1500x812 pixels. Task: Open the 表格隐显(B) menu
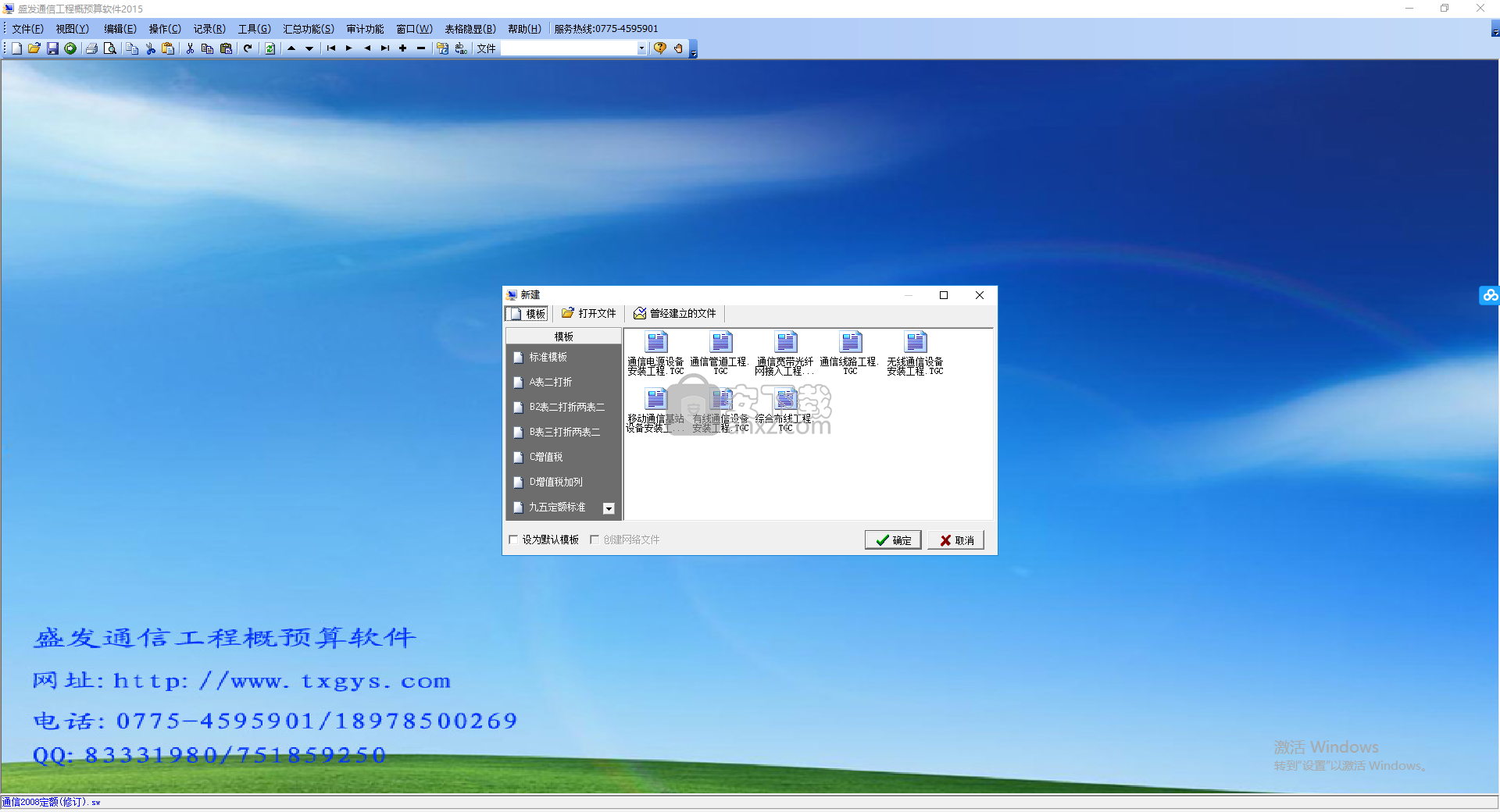tap(470, 29)
